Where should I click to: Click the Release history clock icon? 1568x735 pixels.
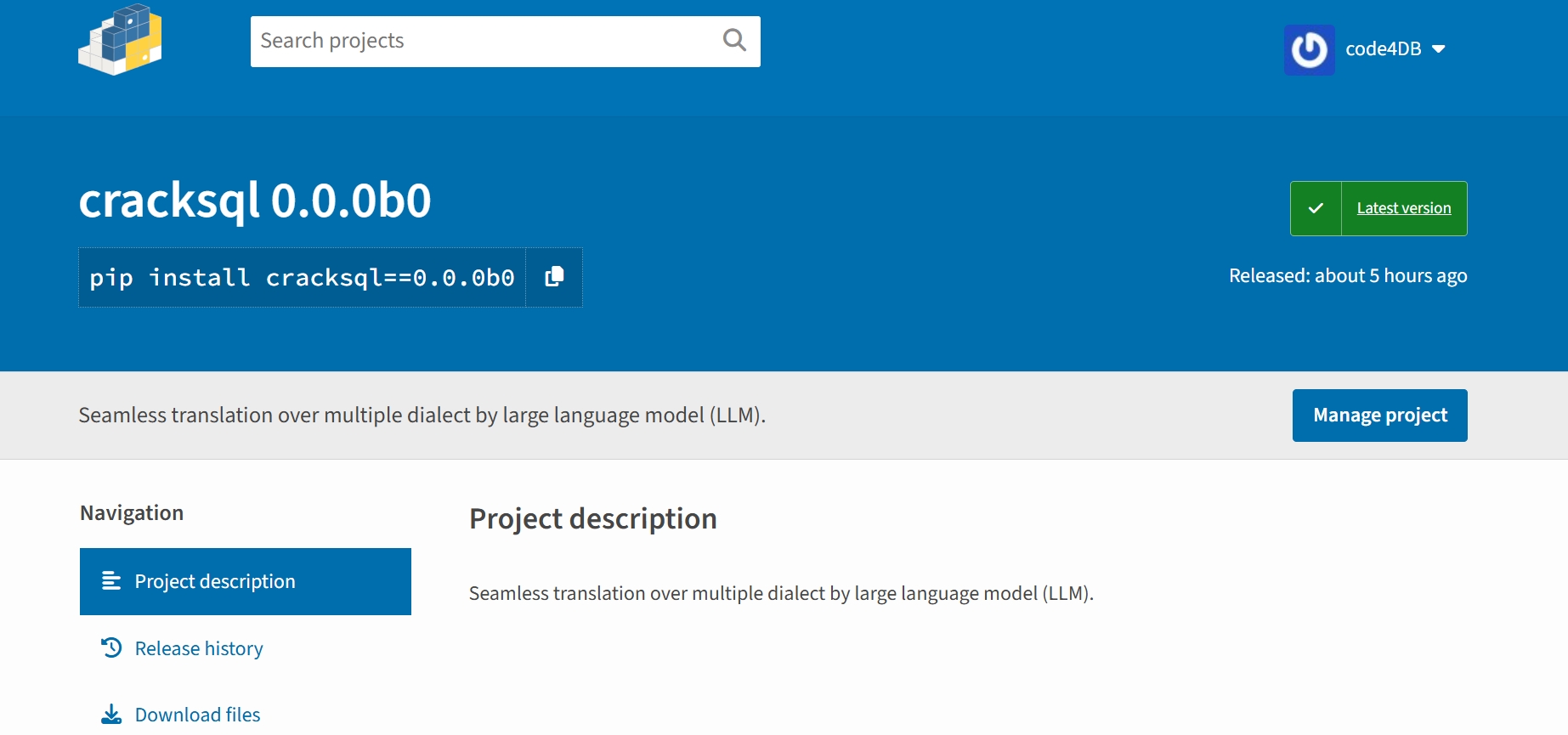point(111,647)
